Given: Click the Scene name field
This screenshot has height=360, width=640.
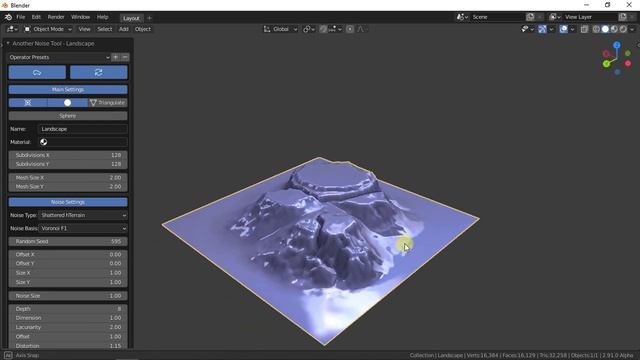Looking at the screenshot, I should 498,17.
